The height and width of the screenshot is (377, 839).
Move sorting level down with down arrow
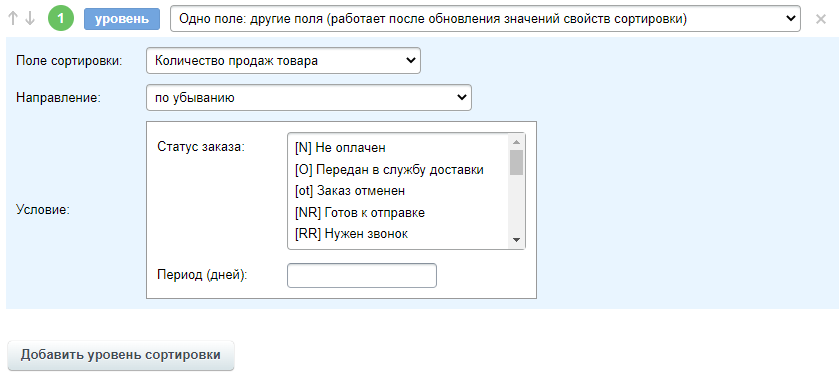click(30, 19)
